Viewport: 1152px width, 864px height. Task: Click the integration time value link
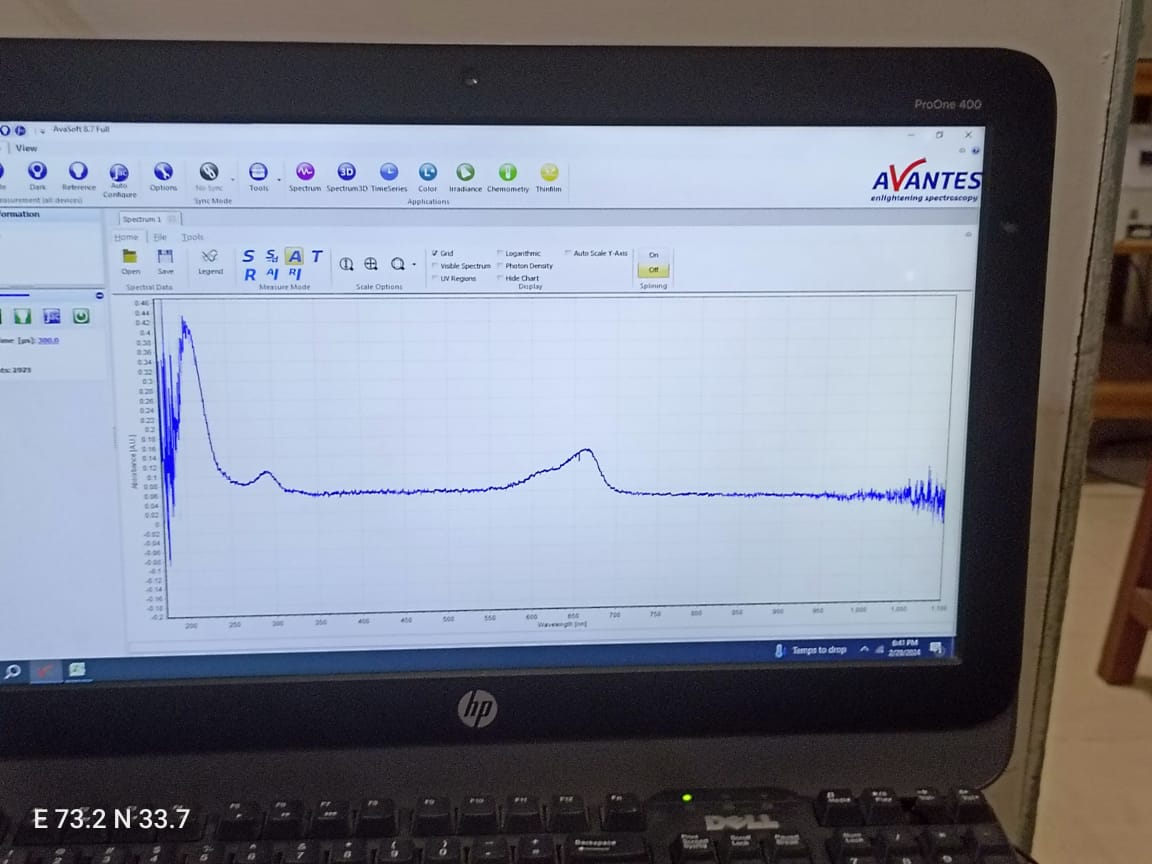pos(48,340)
